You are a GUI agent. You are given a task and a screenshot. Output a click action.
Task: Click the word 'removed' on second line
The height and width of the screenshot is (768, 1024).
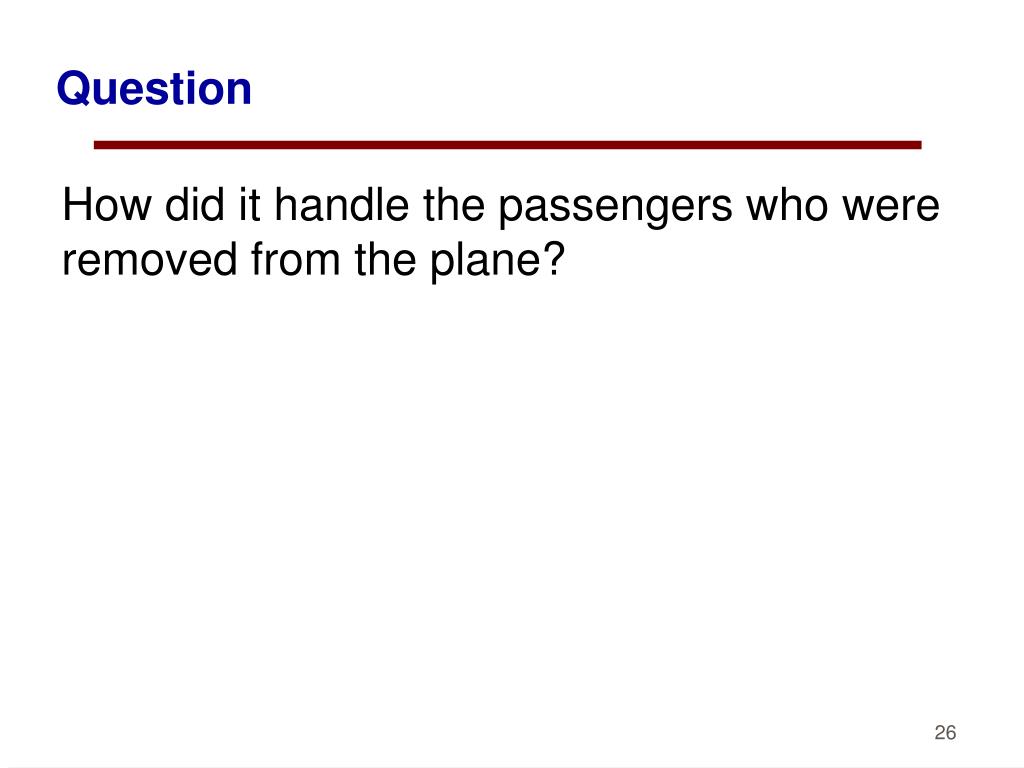pyautogui.click(x=150, y=259)
